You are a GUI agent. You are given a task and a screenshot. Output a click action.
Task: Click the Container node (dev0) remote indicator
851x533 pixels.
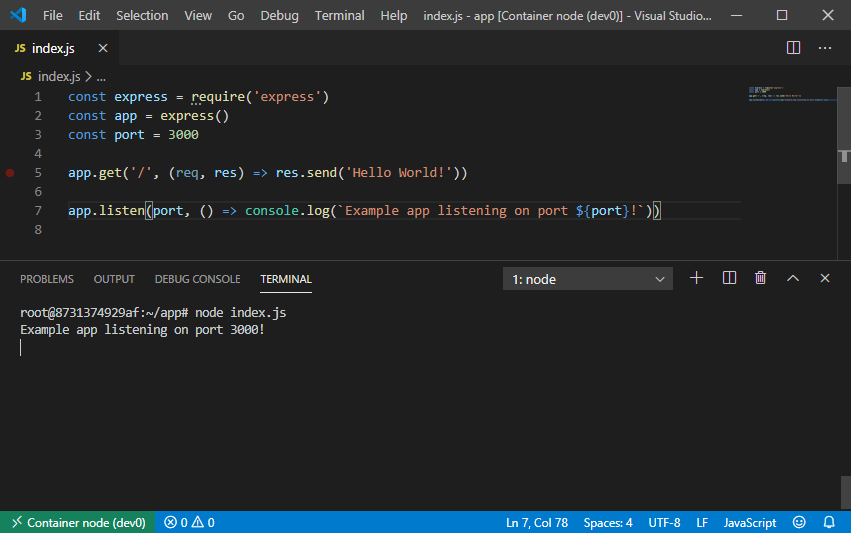click(x=77, y=522)
